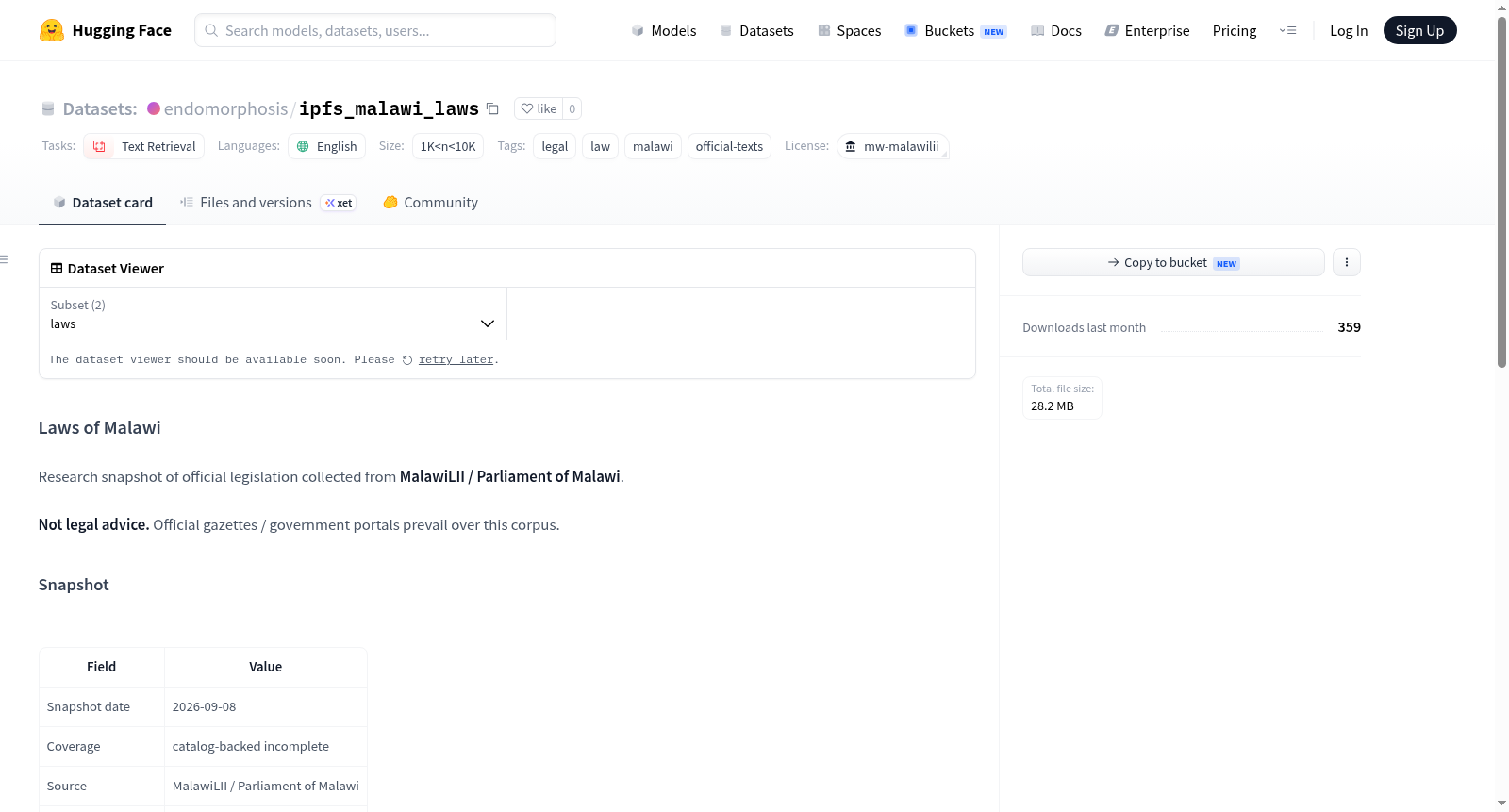
Task: Click the datasets stack icon near title
Action: [48, 108]
